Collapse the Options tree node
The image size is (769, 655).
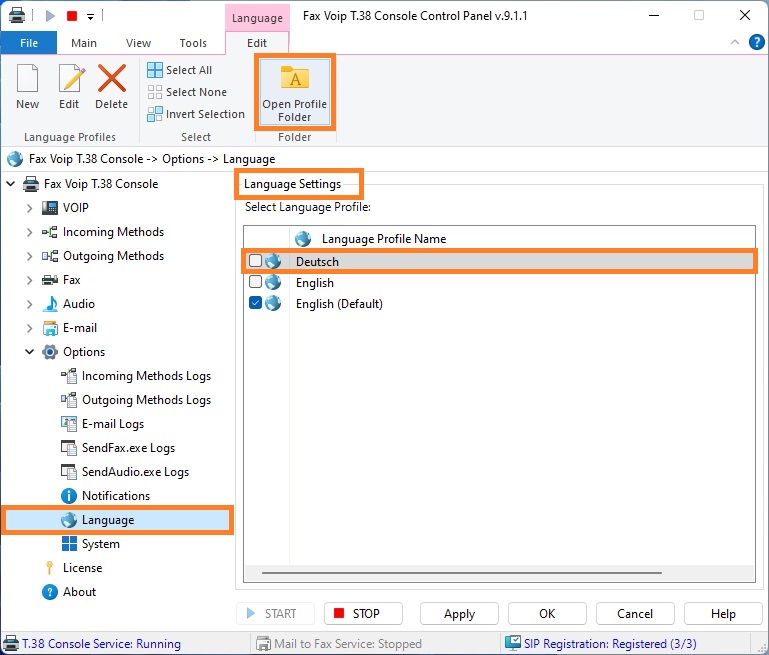(x=29, y=352)
